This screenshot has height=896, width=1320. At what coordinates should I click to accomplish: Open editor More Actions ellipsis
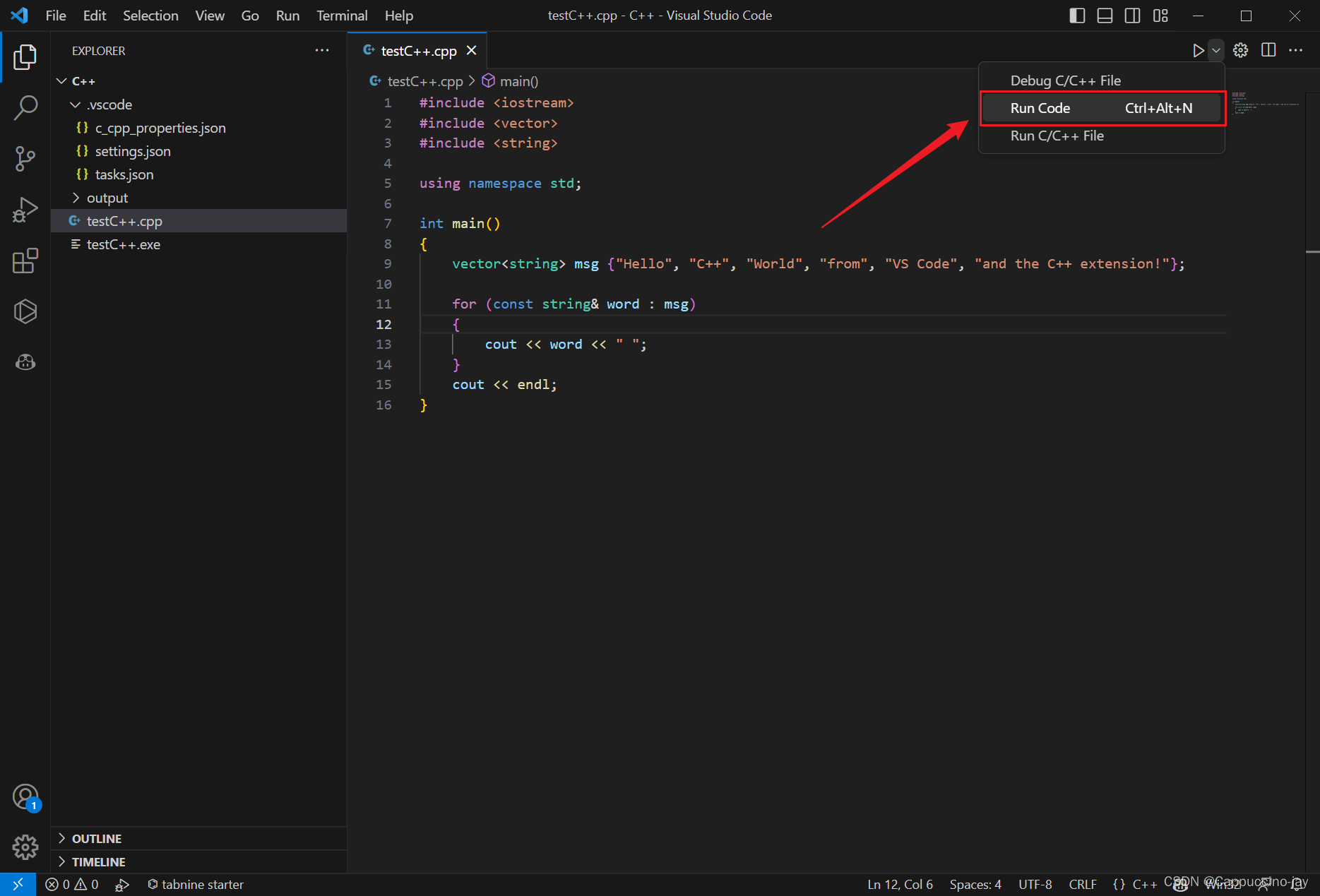[1295, 50]
